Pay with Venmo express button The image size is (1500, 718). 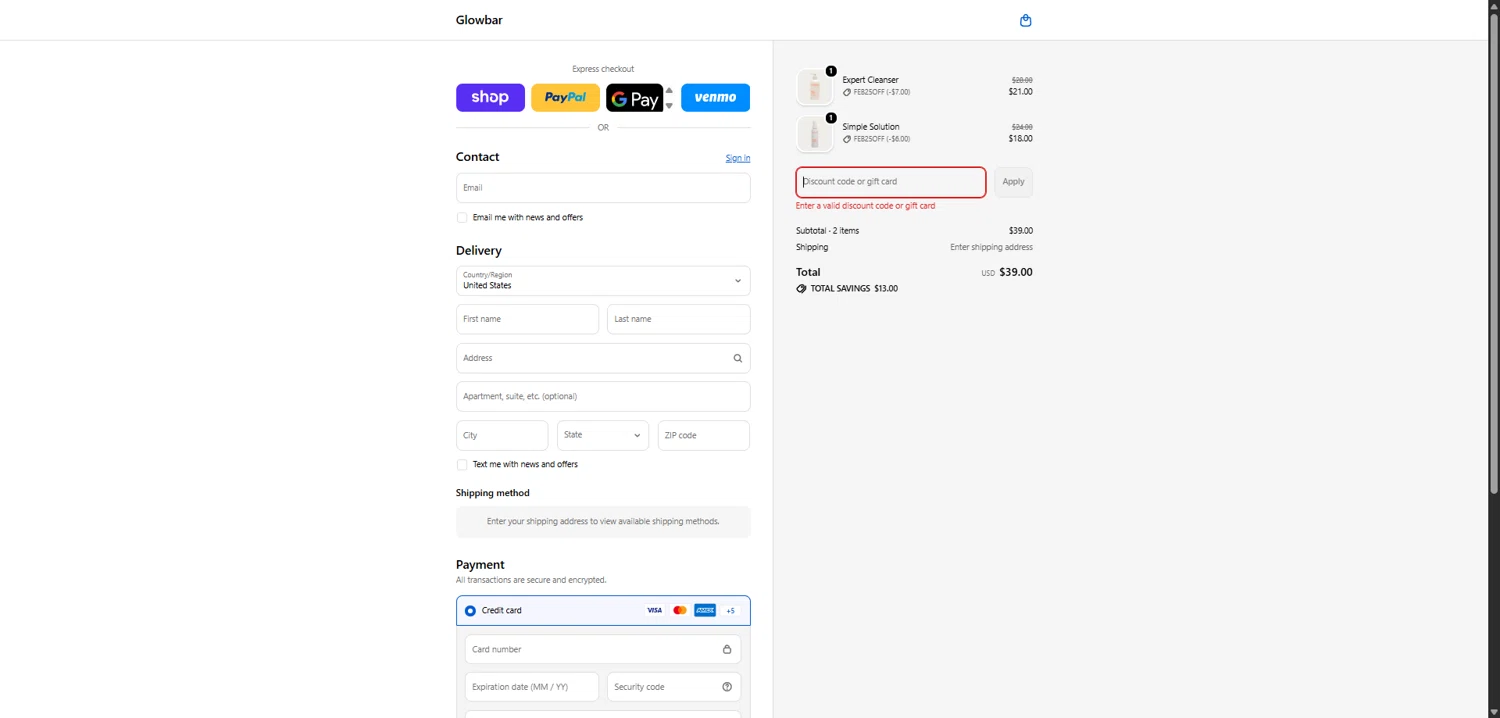[x=715, y=97]
